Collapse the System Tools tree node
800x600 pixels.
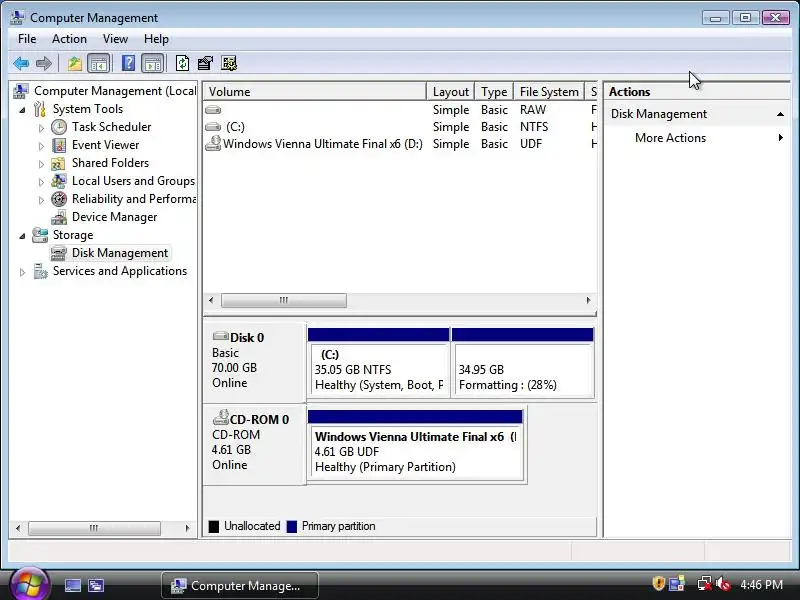22,110
